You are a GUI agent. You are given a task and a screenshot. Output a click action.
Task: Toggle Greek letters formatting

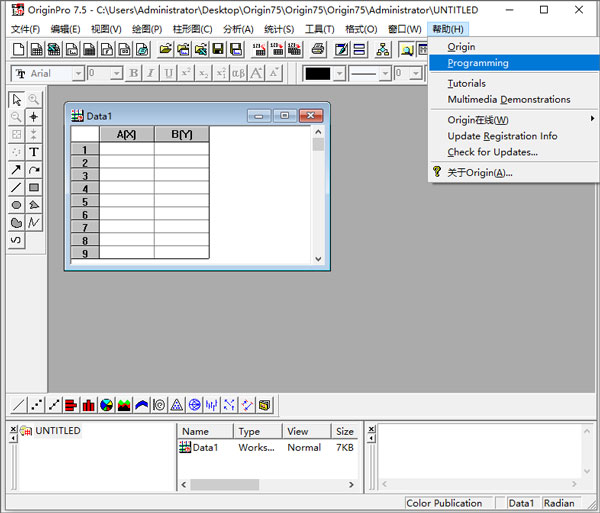point(238,73)
